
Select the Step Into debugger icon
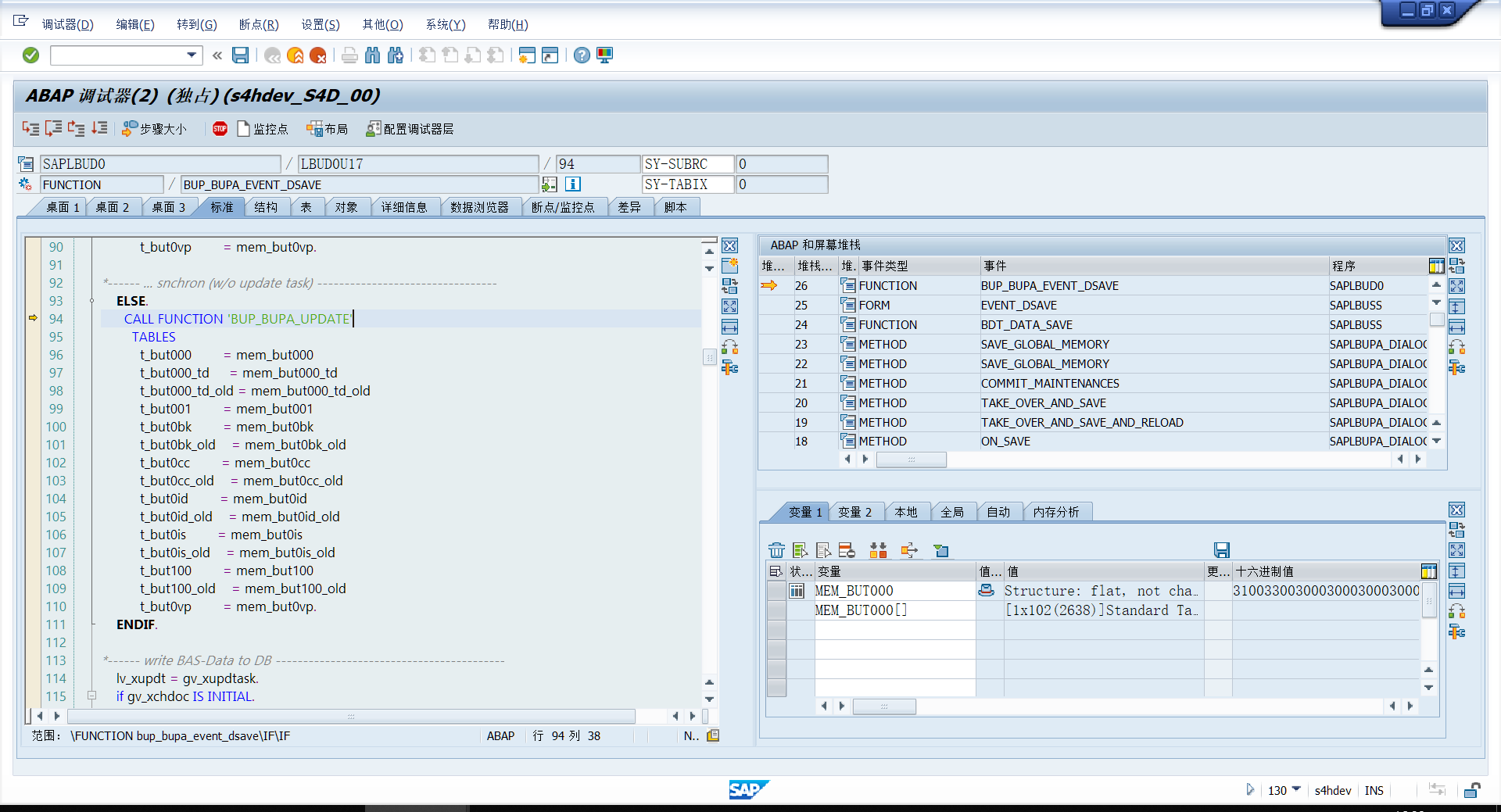31,129
